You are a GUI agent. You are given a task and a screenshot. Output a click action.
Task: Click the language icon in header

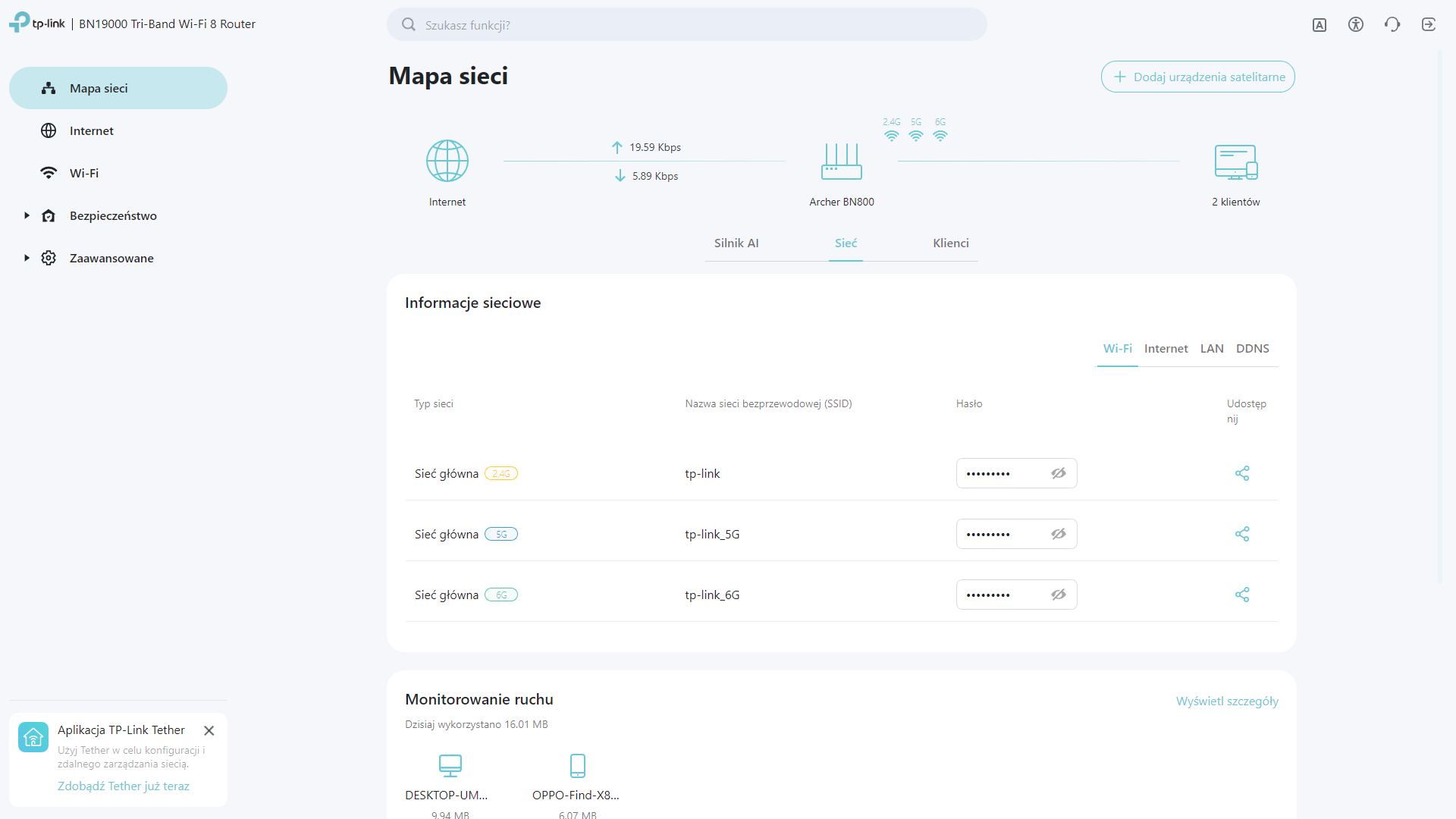(1319, 25)
